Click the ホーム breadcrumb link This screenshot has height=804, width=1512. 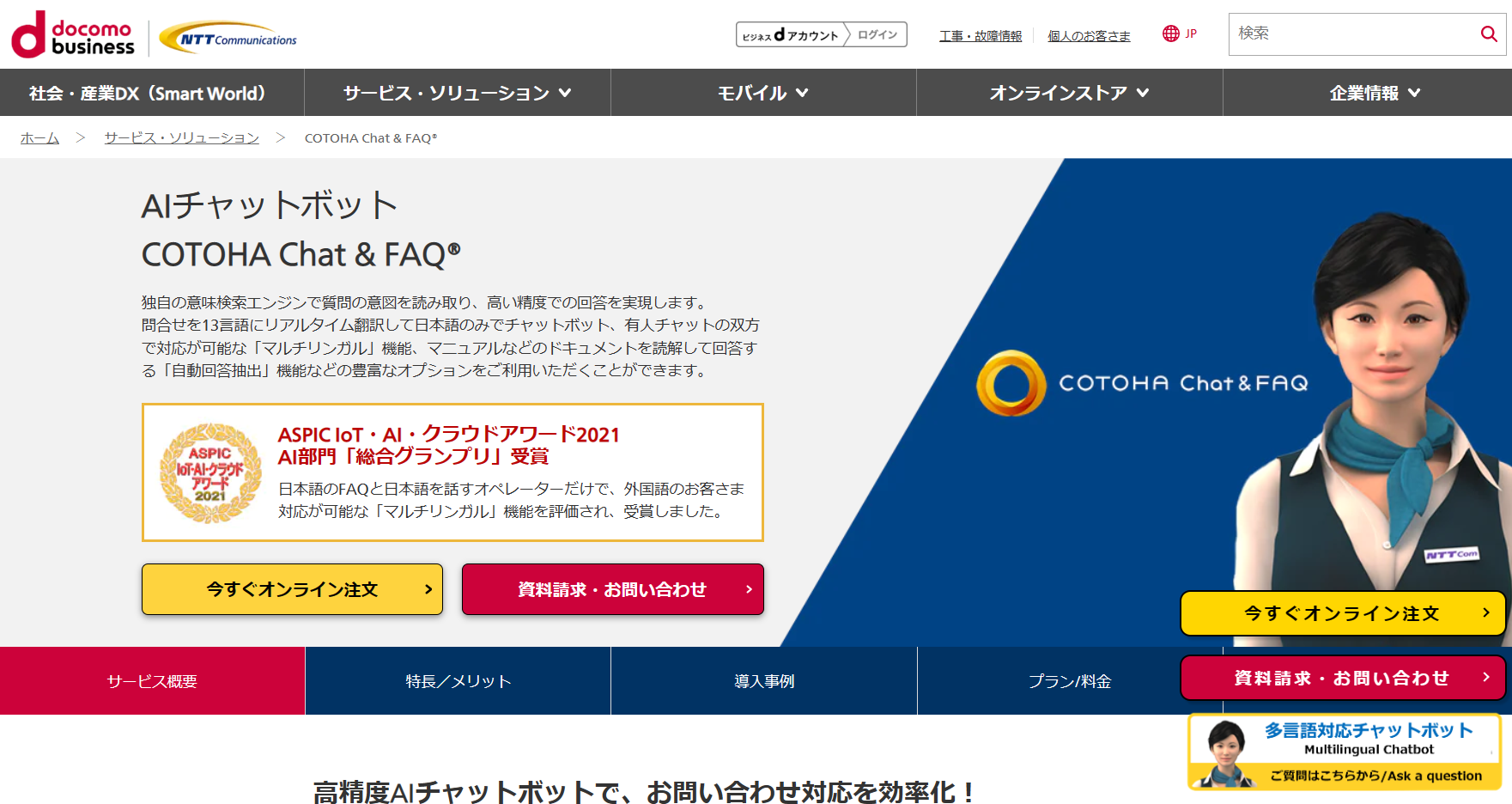(39, 138)
